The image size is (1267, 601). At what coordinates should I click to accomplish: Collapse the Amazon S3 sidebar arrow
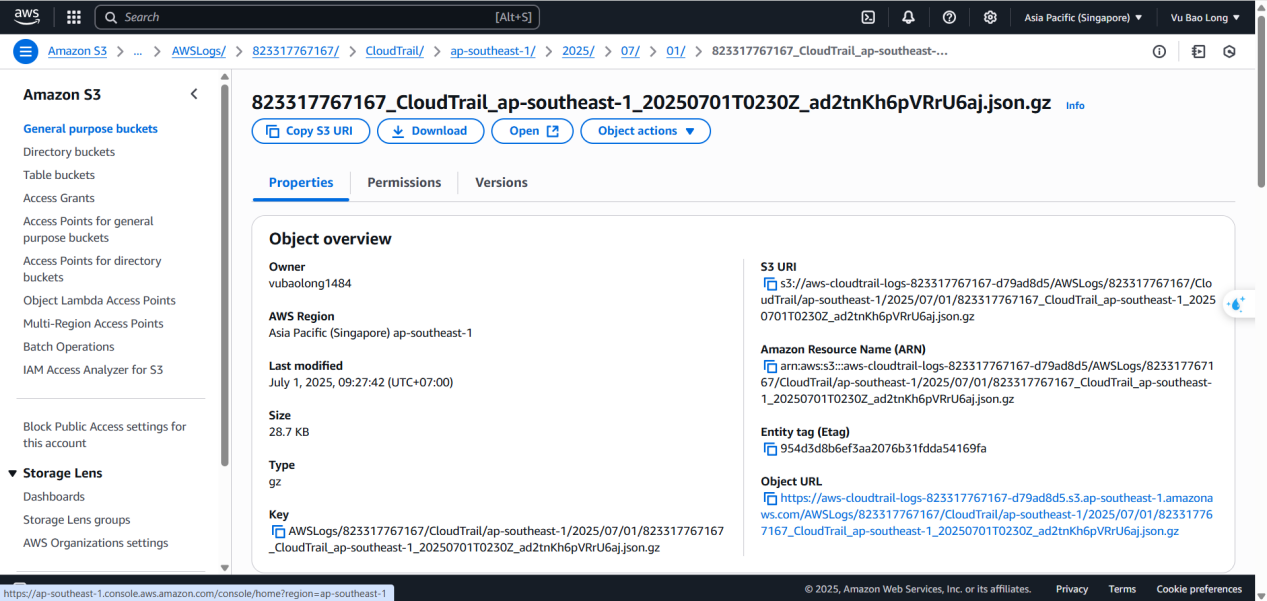click(194, 94)
